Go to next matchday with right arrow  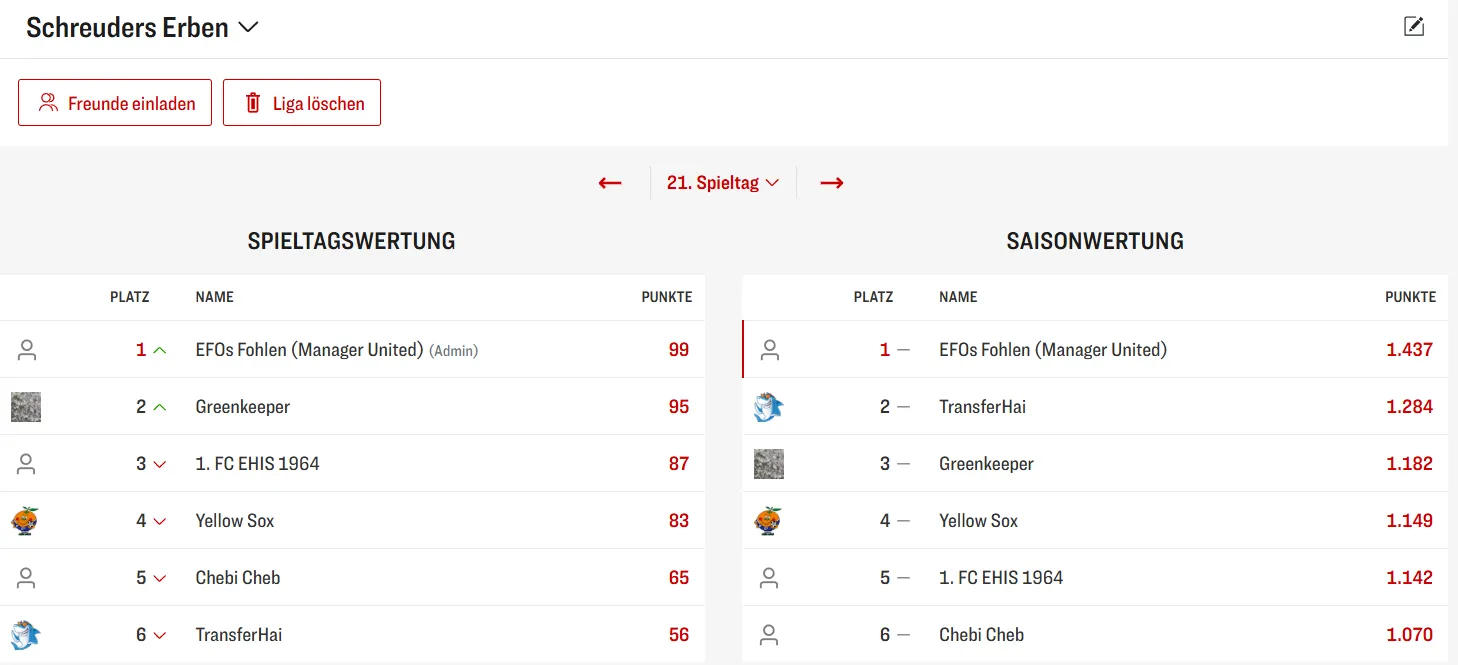[831, 183]
